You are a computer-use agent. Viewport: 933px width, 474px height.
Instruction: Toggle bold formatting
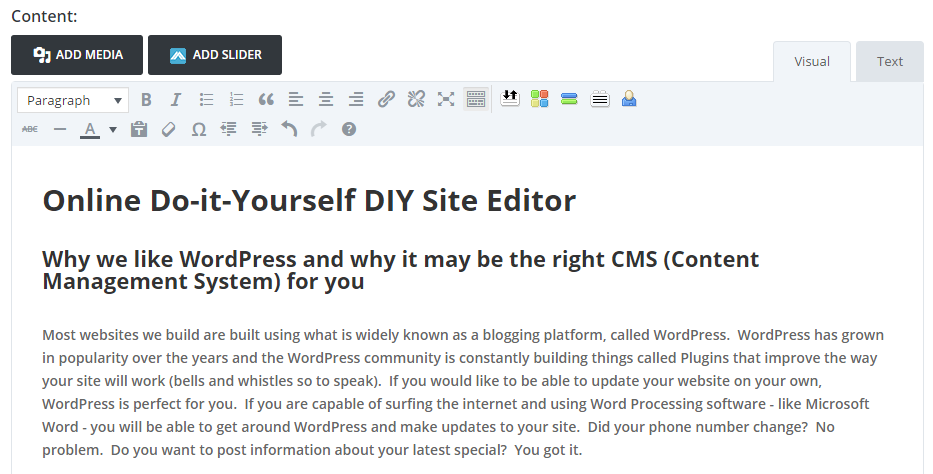(x=146, y=100)
